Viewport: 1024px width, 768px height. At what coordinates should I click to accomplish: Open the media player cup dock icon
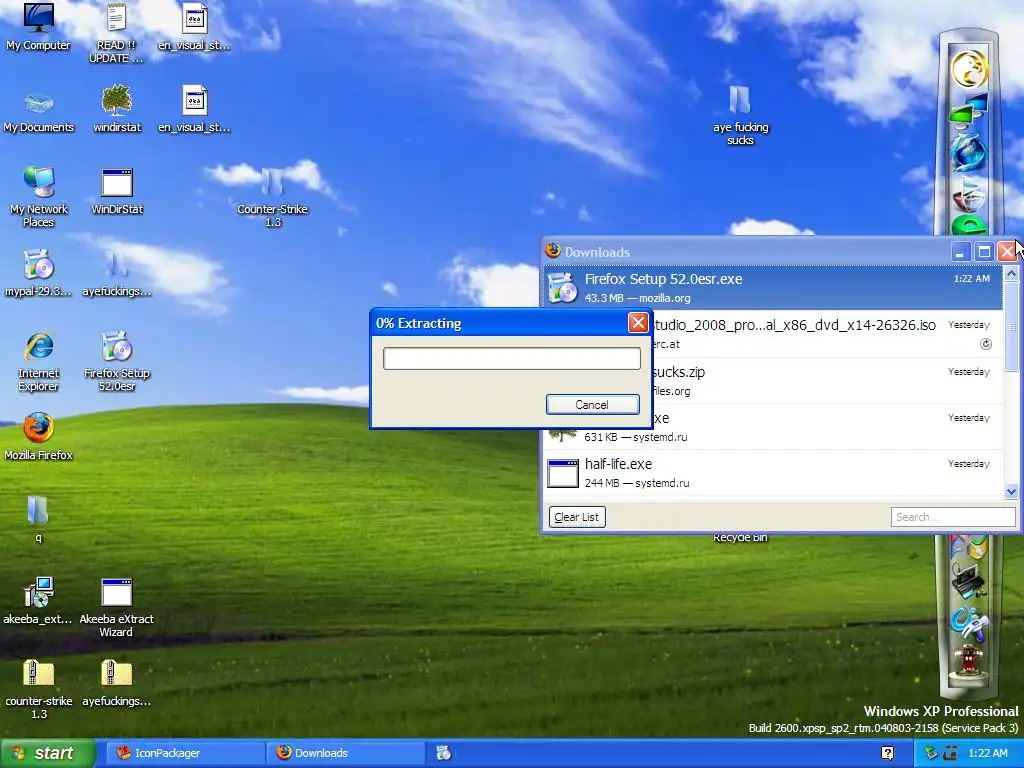point(968,195)
